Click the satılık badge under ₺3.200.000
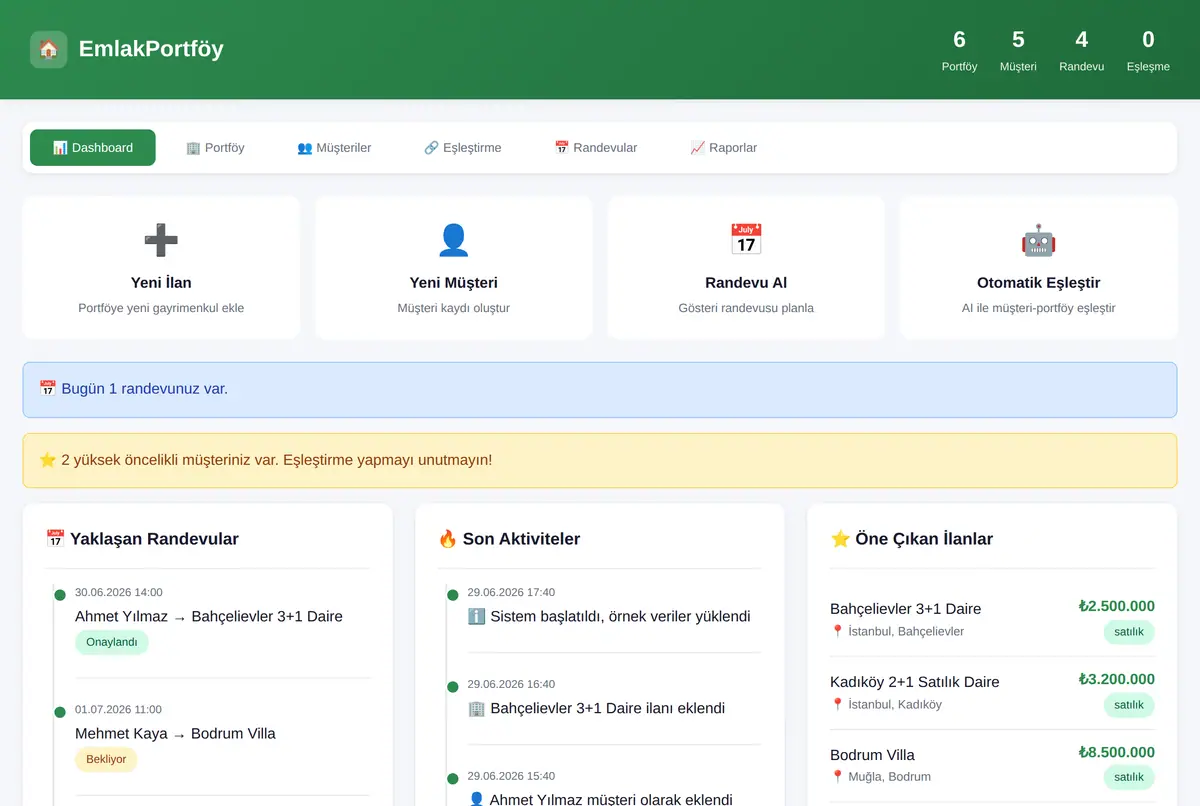 (x=1129, y=705)
